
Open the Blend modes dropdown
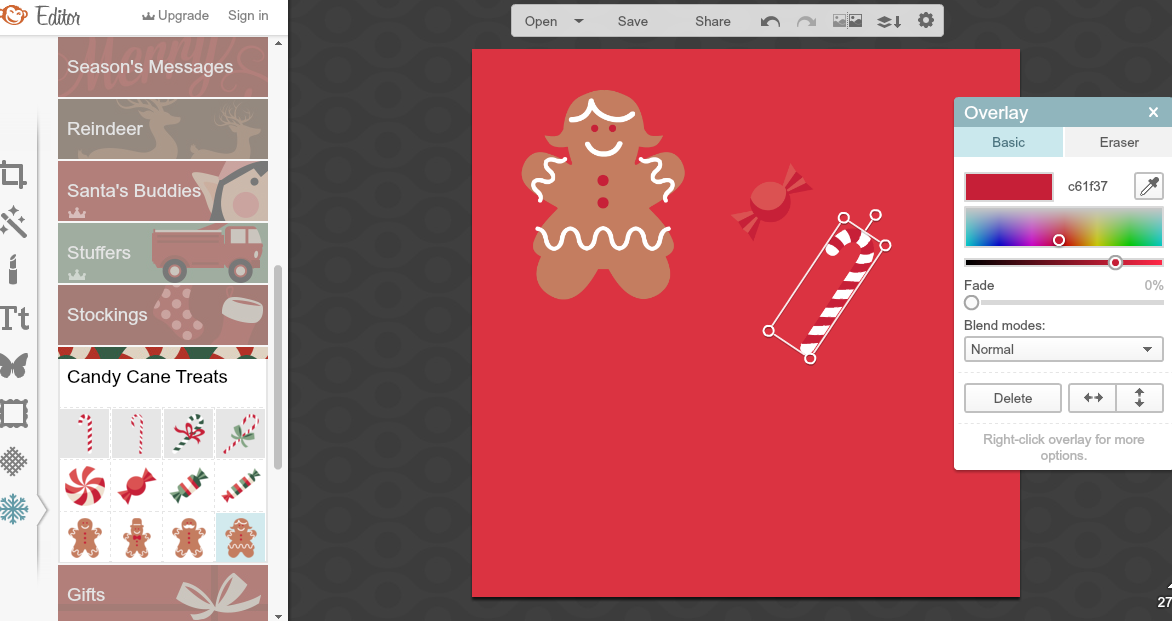click(x=1063, y=349)
